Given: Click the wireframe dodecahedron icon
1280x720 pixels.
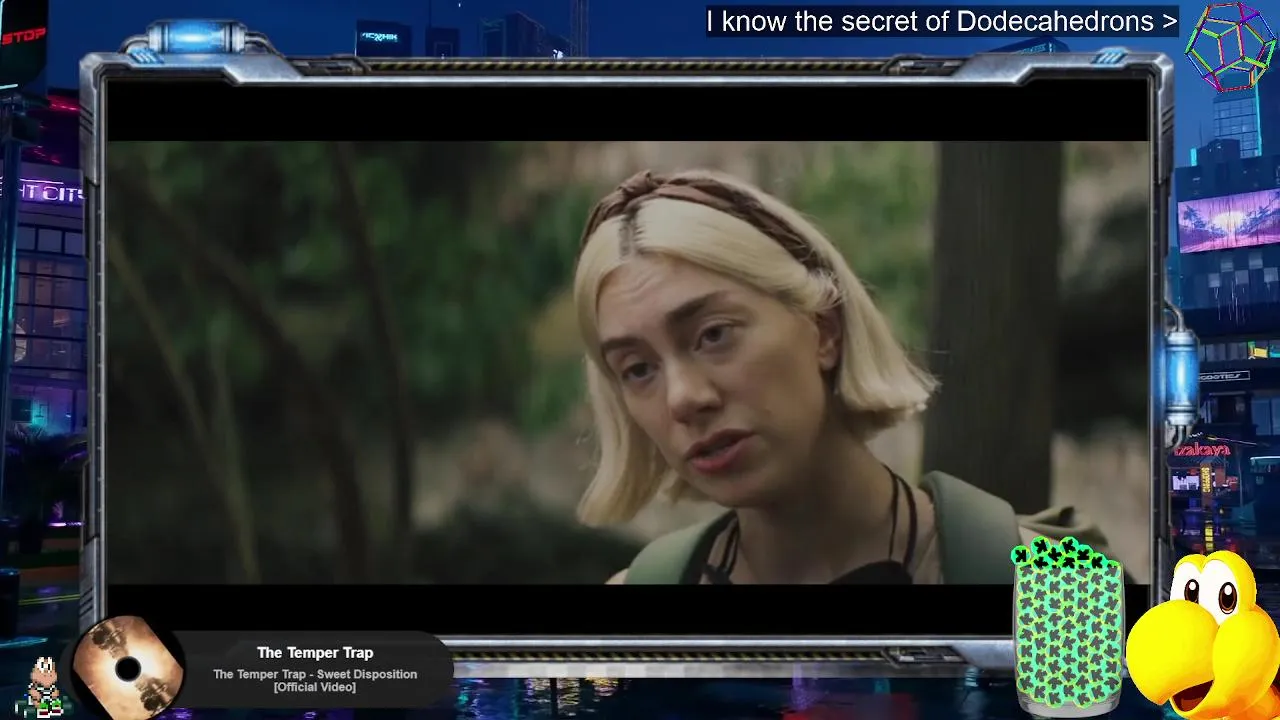Looking at the screenshot, I should 1230,47.
